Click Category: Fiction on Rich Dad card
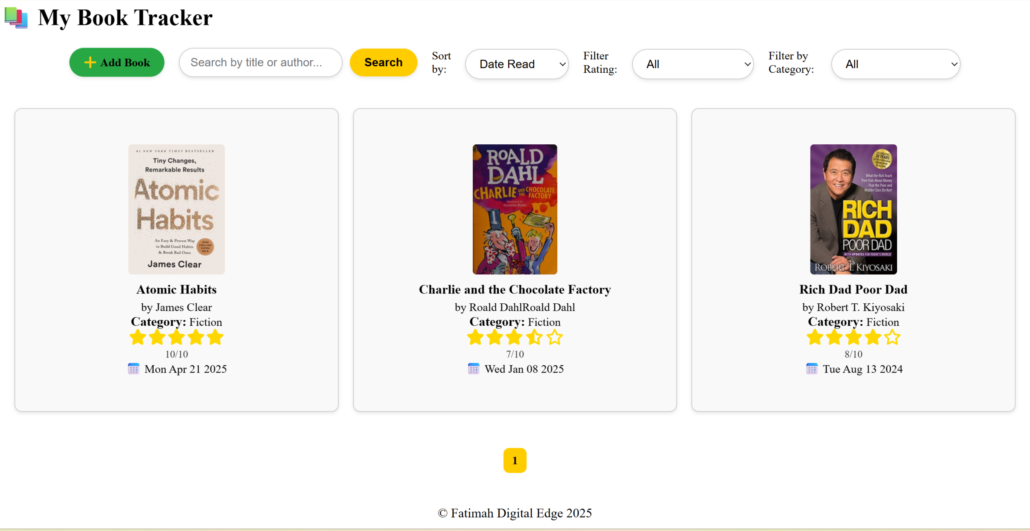This screenshot has width=1030, height=531. (x=853, y=322)
